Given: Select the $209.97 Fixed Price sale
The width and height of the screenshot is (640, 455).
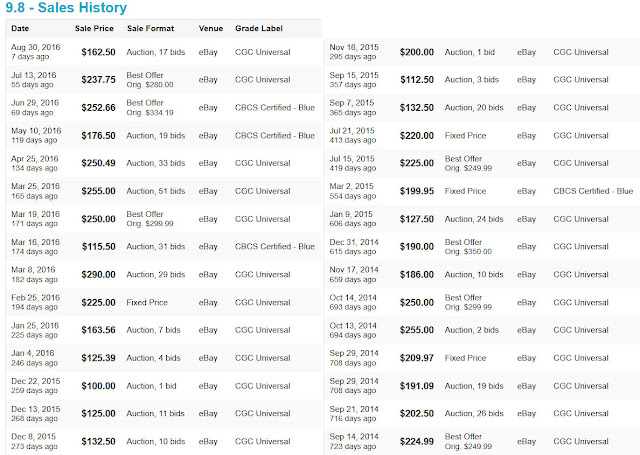Looking at the screenshot, I should 417,358.
